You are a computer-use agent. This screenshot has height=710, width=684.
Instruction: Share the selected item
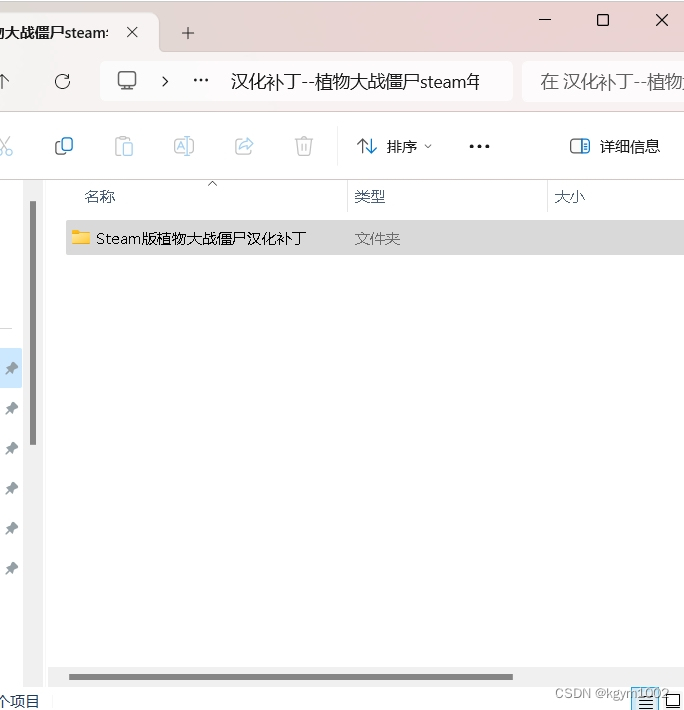(x=244, y=146)
